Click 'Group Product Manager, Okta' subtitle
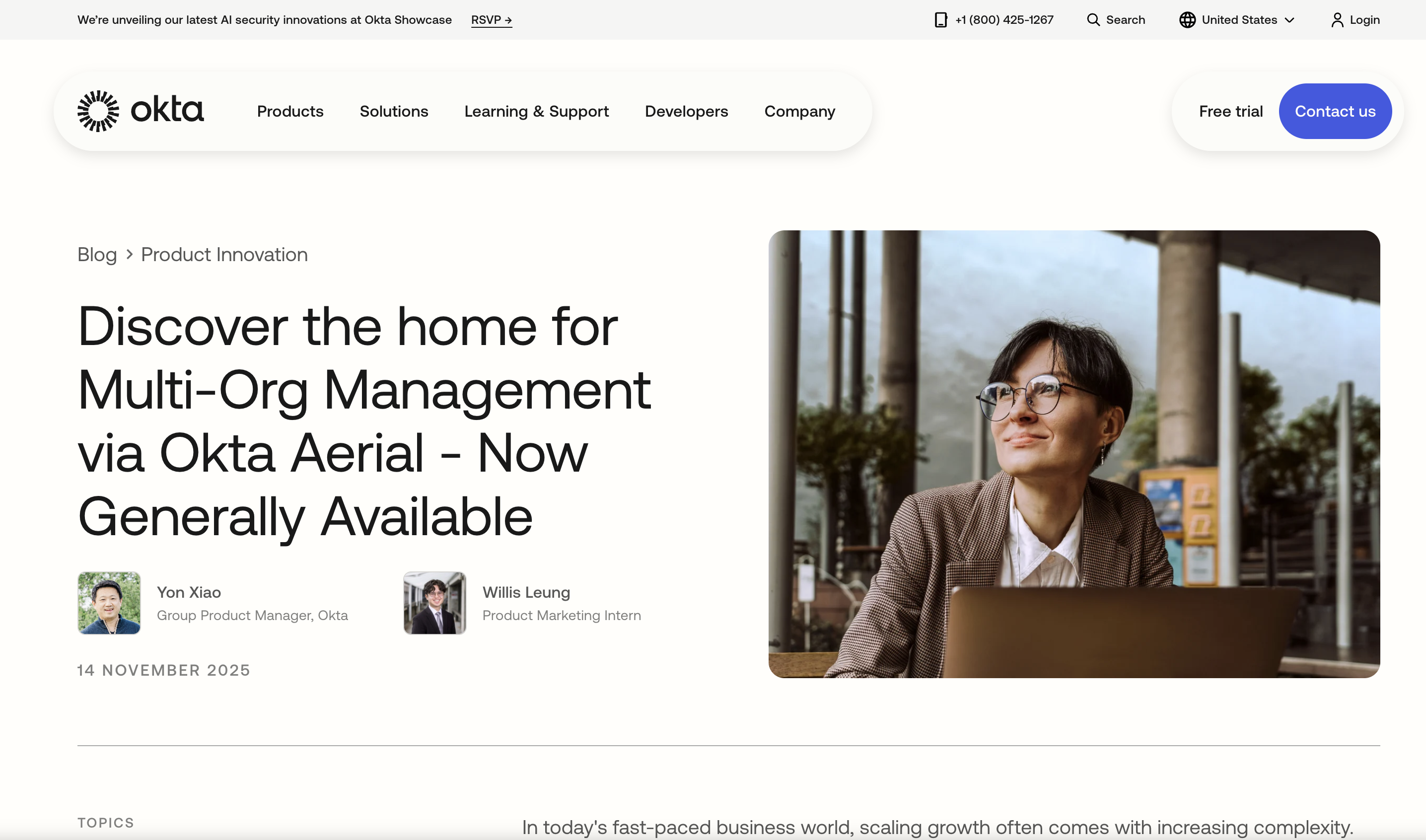Screen dimensions: 1426x840 [x=252, y=615]
